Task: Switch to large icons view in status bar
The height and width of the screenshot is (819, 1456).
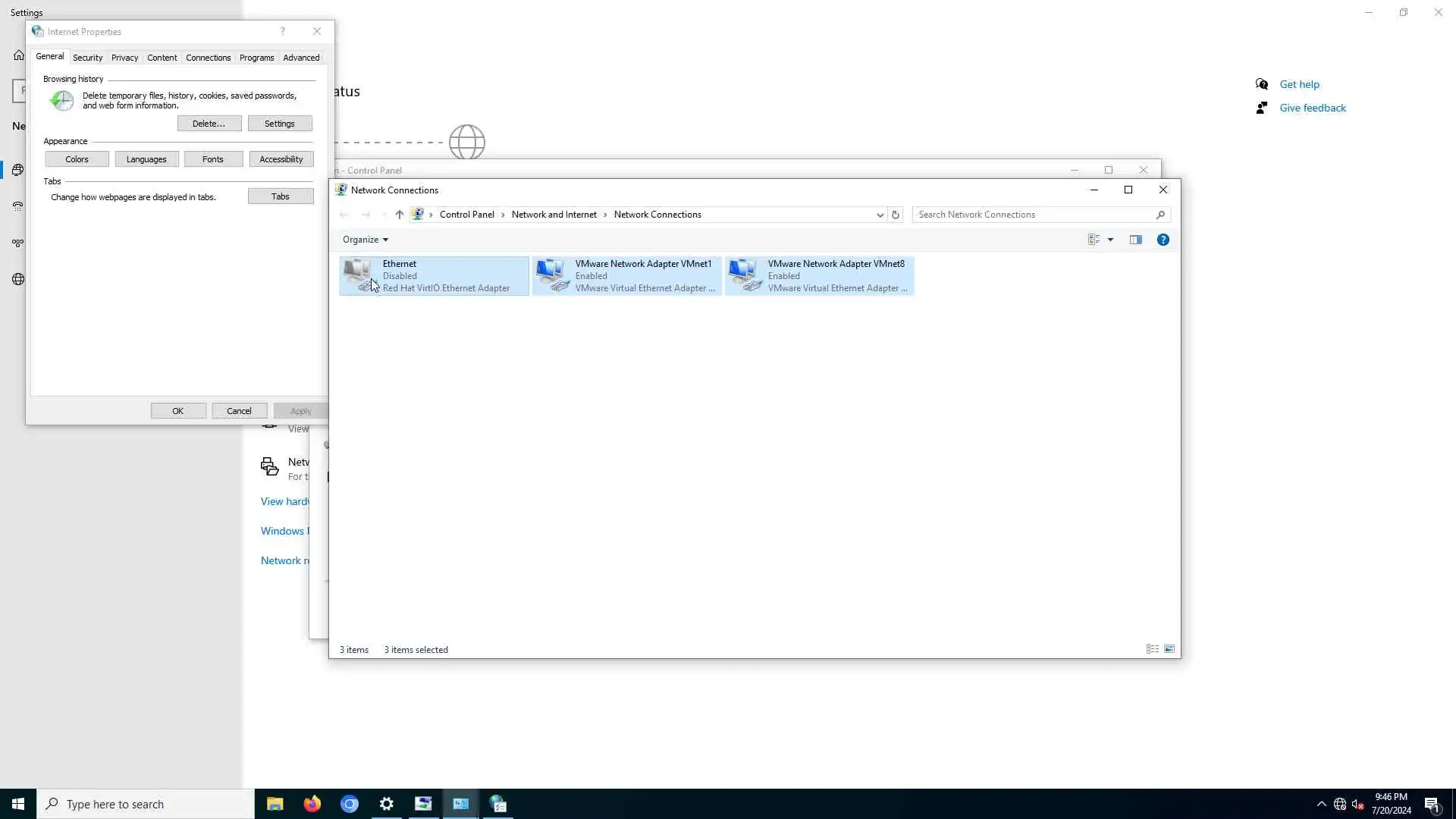Action: (x=1169, y=649)
